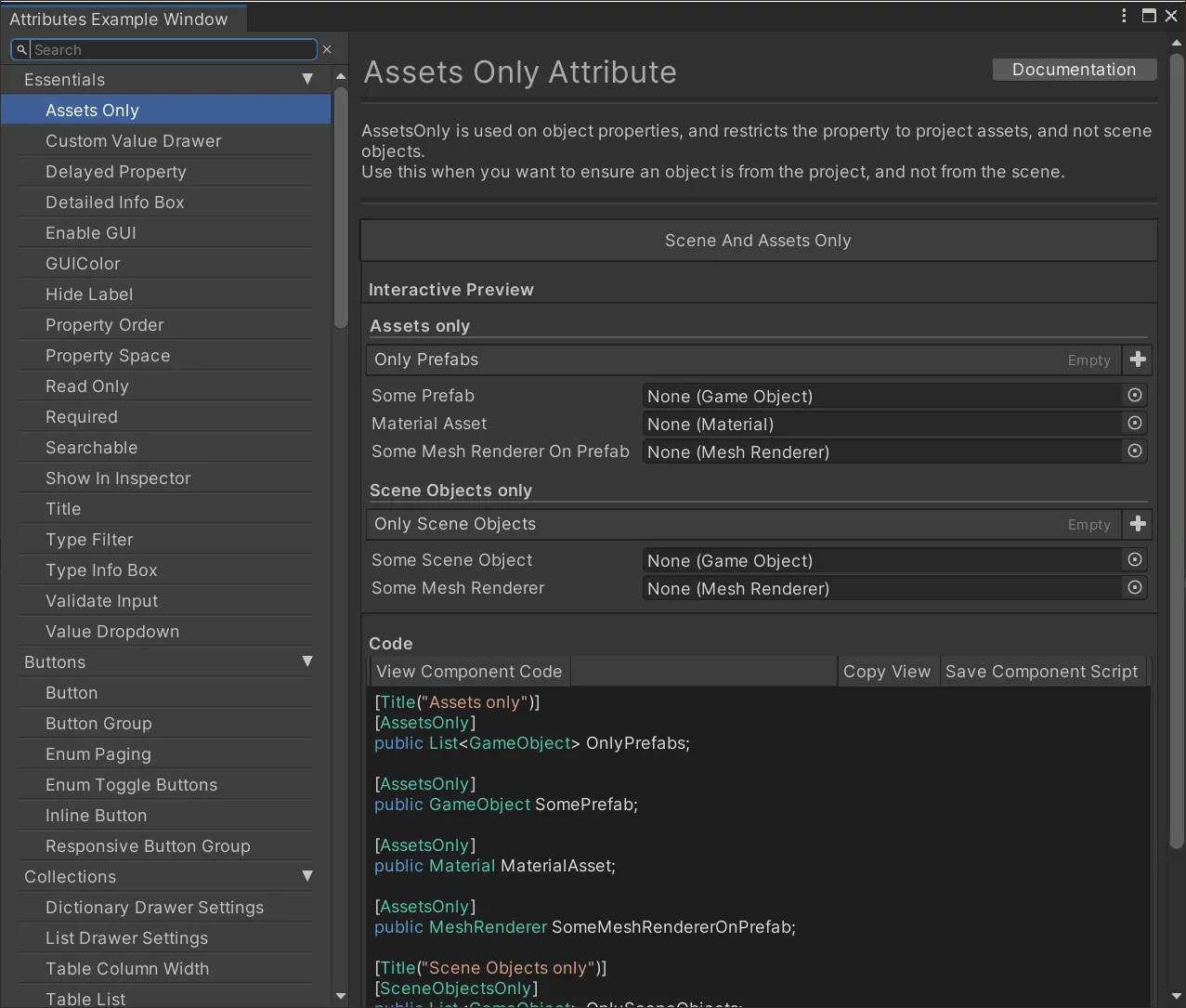
Task: Click the search magnifier icon
Action: (x=21, y=50)
